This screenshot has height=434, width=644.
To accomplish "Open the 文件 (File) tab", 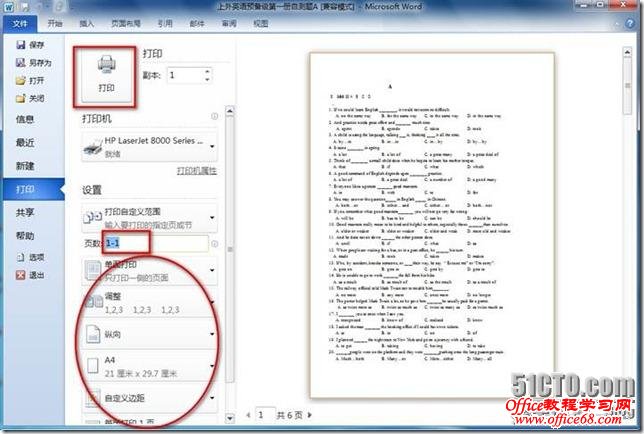I will pos(20,23).
